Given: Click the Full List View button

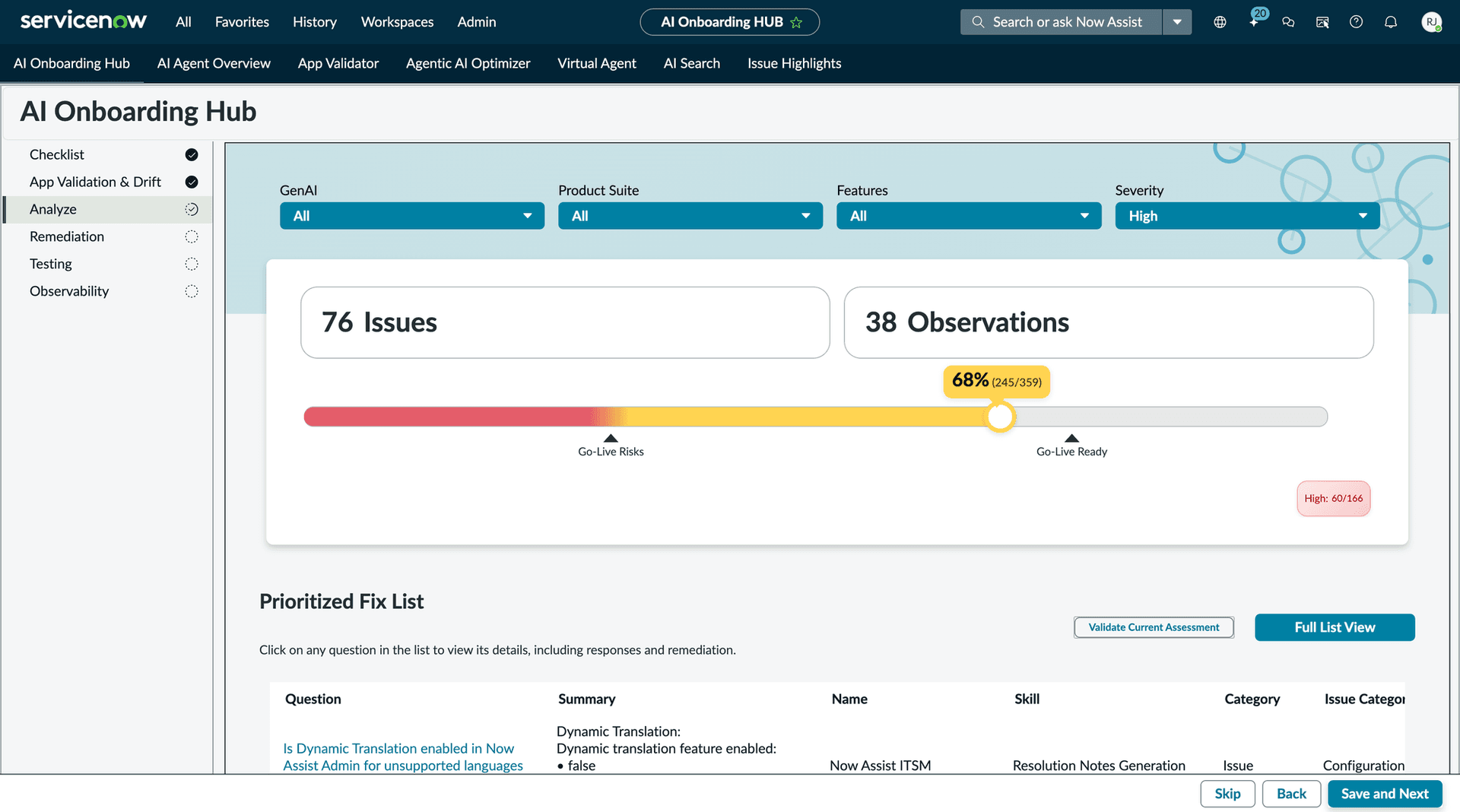Looking at the screenshot, I should (x=1335, y=627).
